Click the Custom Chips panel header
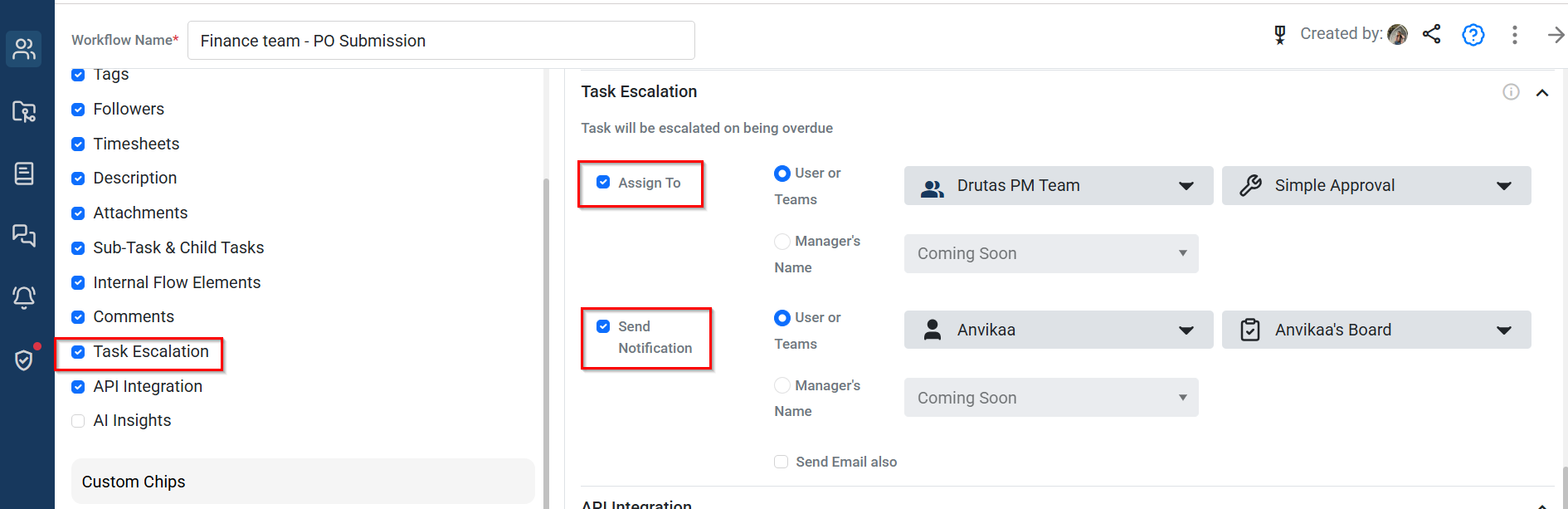This screenshot has height=509, width=1568. click(x=303, y=482)
